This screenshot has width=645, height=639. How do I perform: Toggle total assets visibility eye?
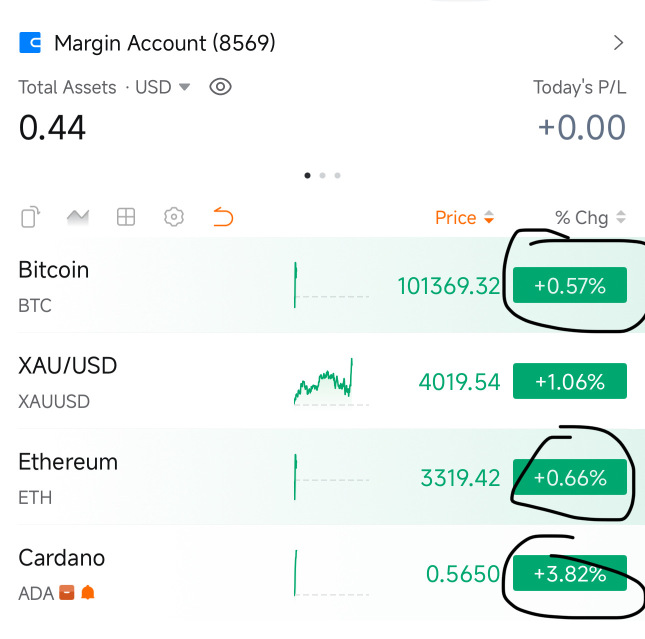tap(220, 87)
